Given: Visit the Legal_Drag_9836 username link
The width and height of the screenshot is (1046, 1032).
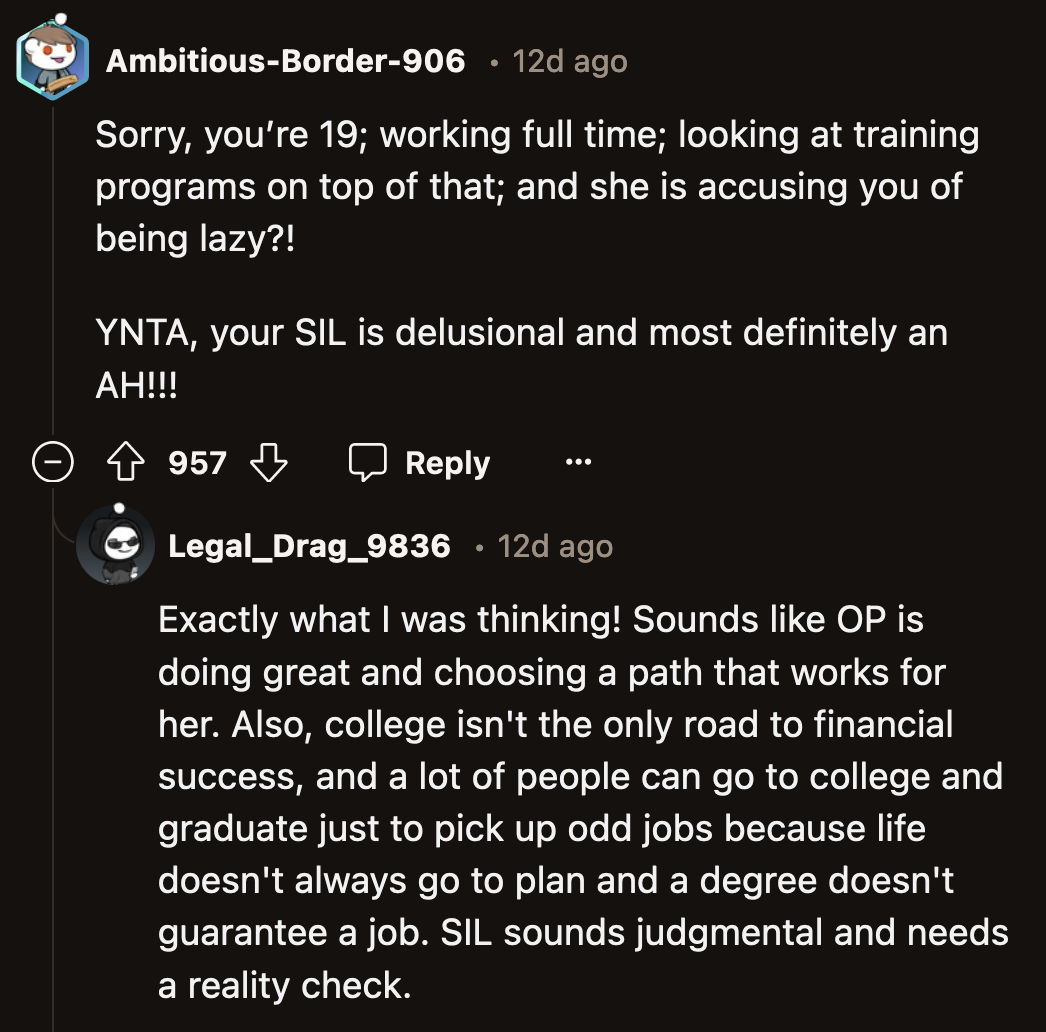Looking at the screenshot, I should click(309, 547).
